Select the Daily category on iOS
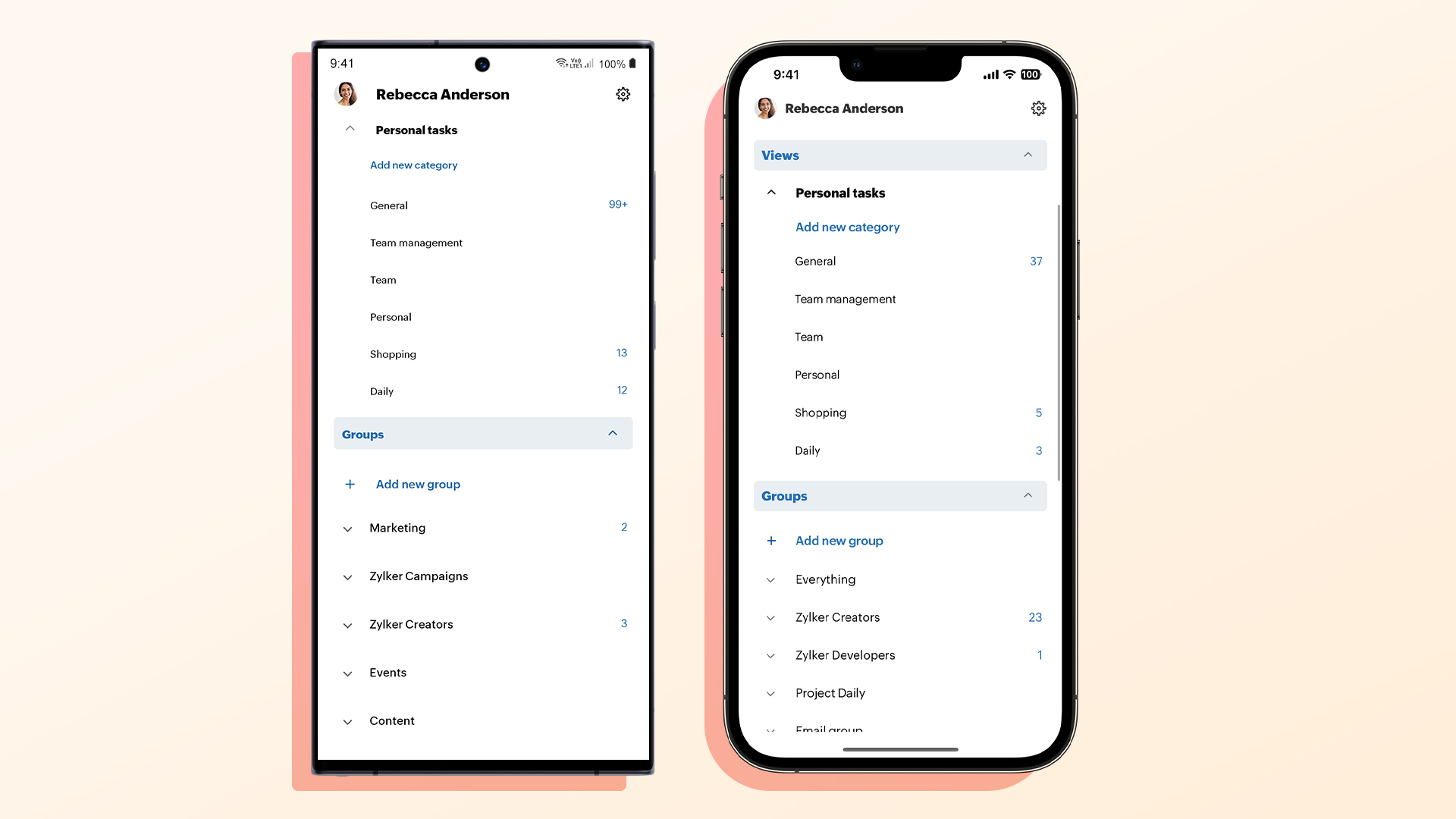This screenshot has height=819, width=1456. coord(807,450)
